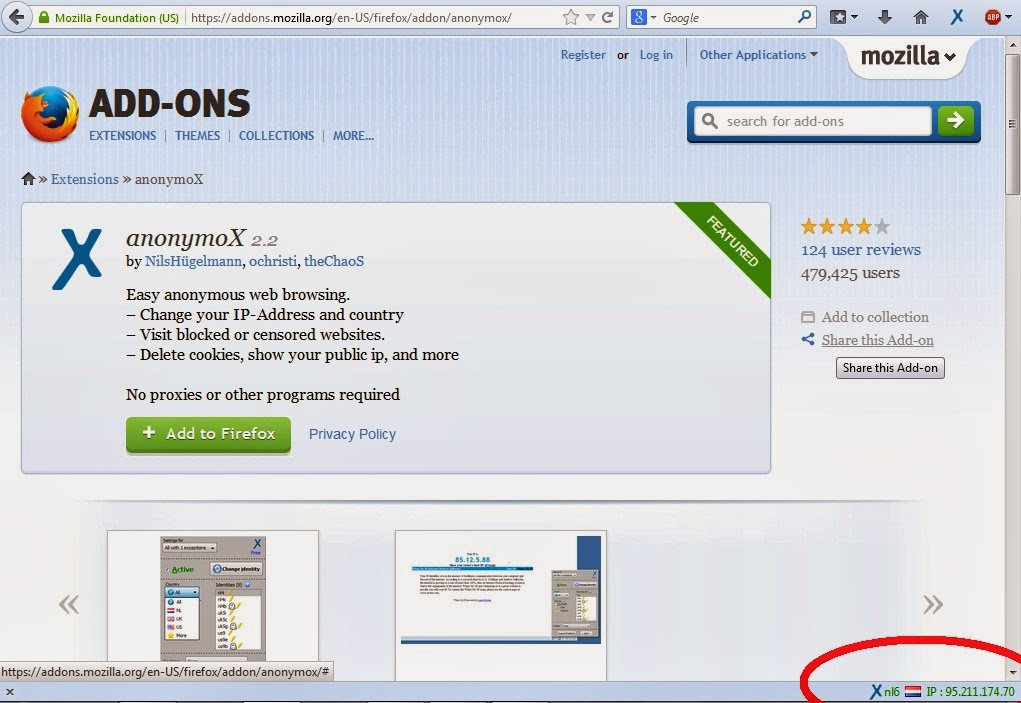Click the vertical scrollbar up arrow
This screenshot has height=703, width=1021.
pos(1013,45)
